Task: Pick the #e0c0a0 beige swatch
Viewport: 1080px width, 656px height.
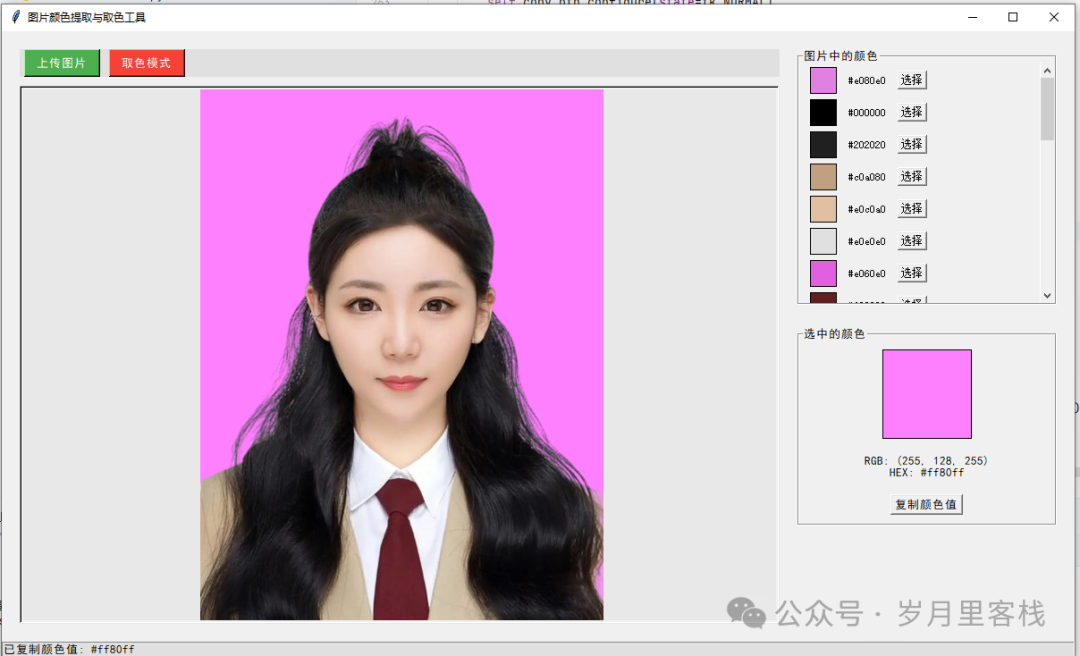Action: tap(823, 209)
